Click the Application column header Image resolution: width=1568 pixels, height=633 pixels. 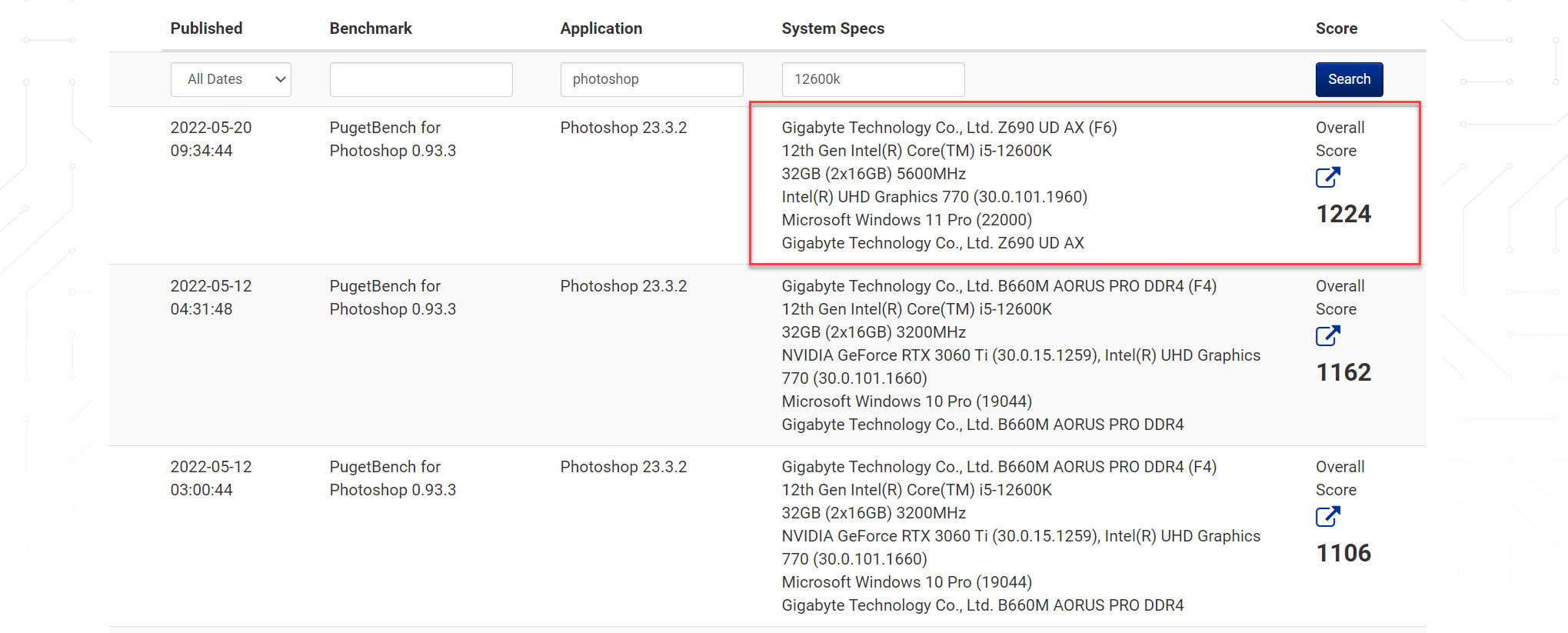(x=601, y=28)
